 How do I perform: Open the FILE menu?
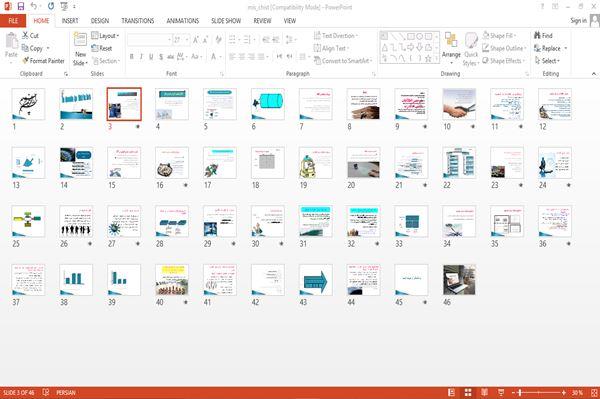pyautogui.click(x=13, y=21)
